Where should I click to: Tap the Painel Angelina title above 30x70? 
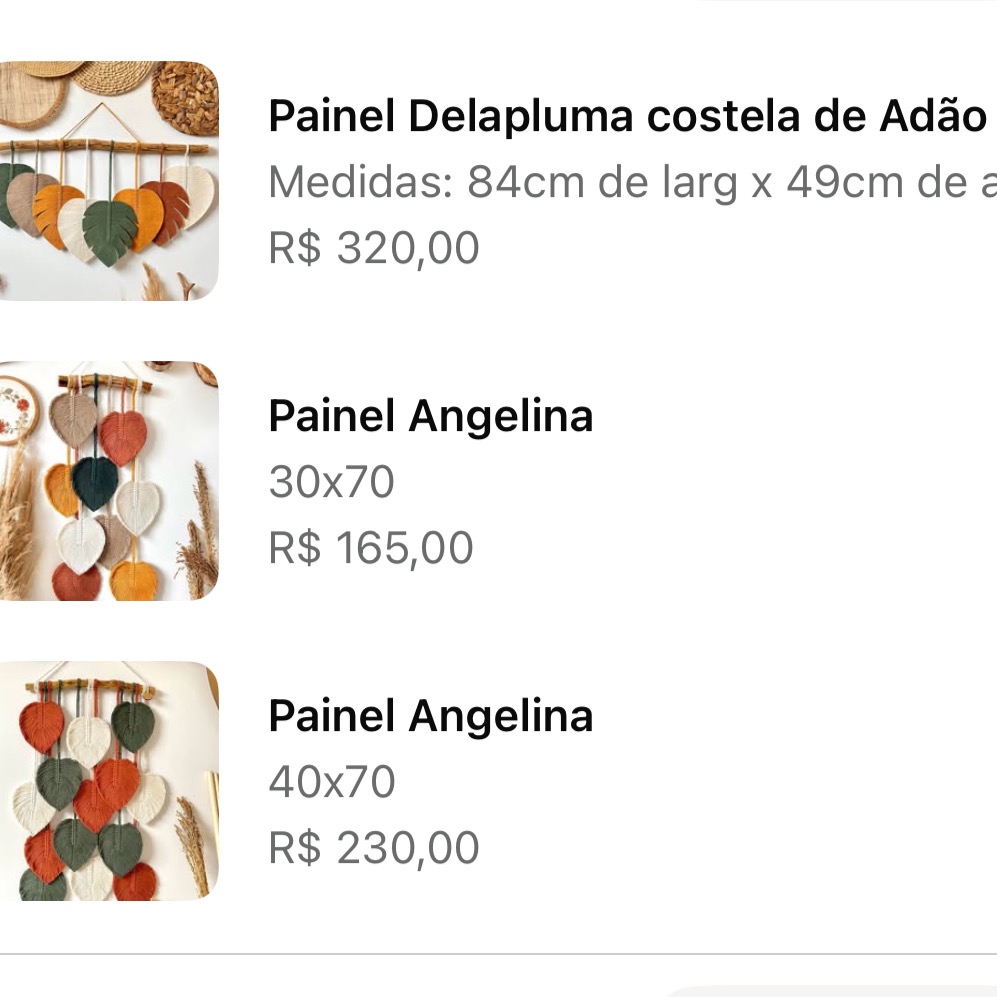pos(431,416)
